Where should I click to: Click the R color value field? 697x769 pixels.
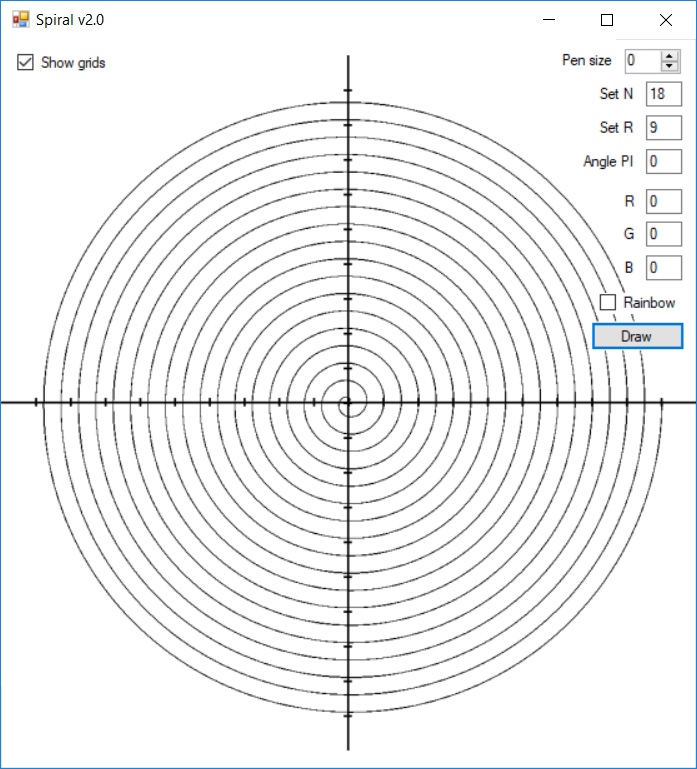point(664,201)
